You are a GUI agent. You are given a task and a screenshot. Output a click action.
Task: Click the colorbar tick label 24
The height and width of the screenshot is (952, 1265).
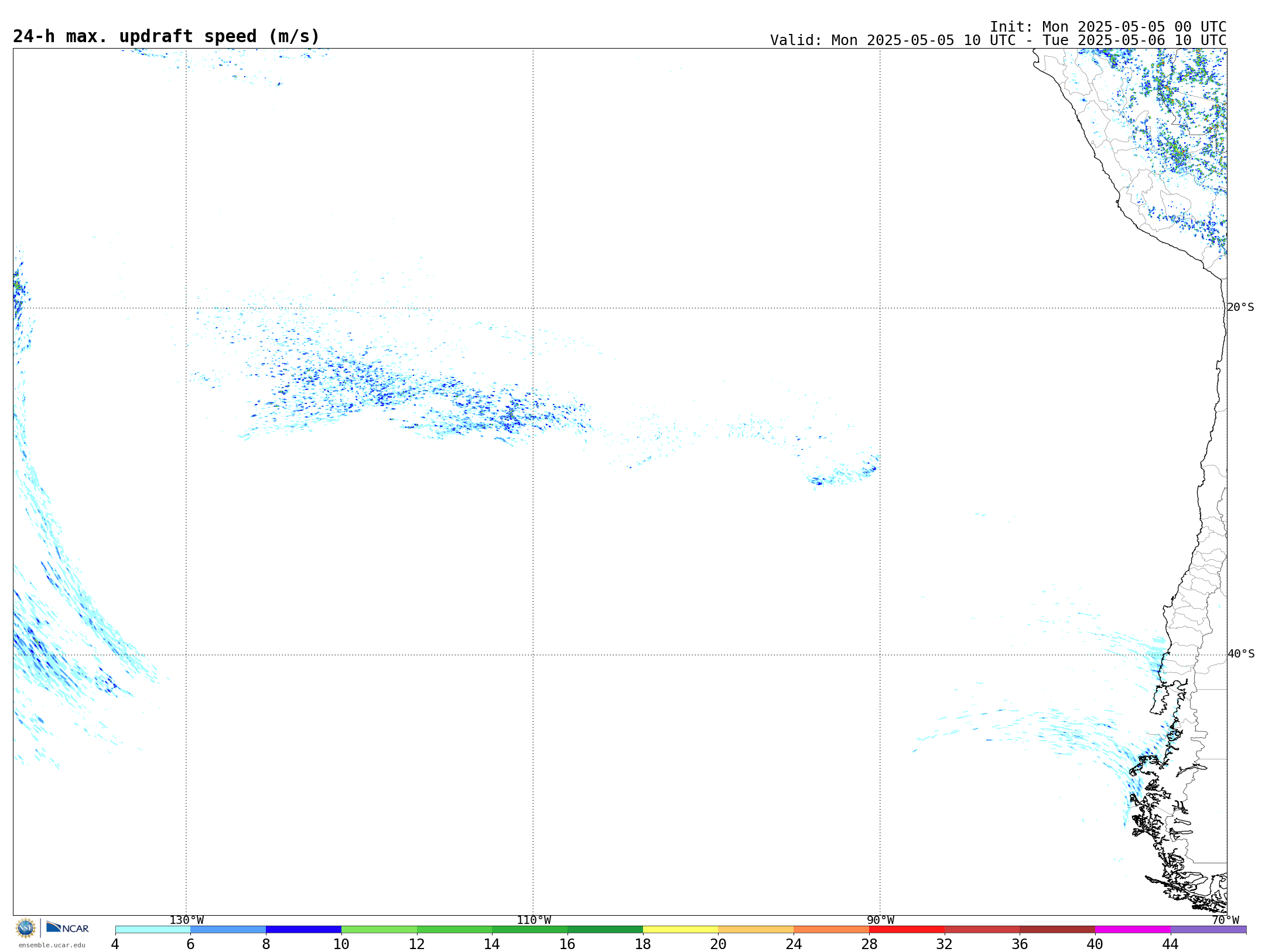tap(794, 944)
